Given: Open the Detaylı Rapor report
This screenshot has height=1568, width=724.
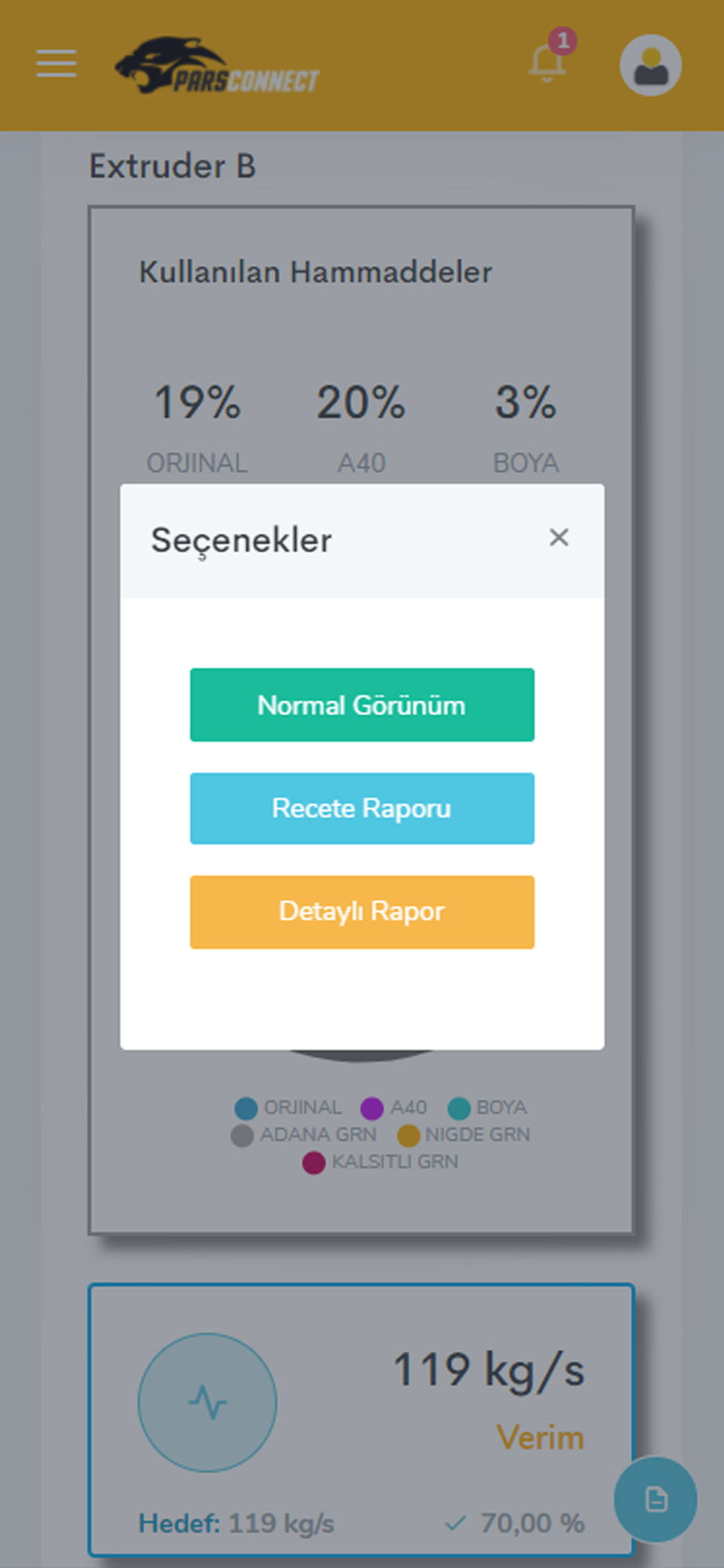Looking at the screenshot, I should click(x=362, y=912).
